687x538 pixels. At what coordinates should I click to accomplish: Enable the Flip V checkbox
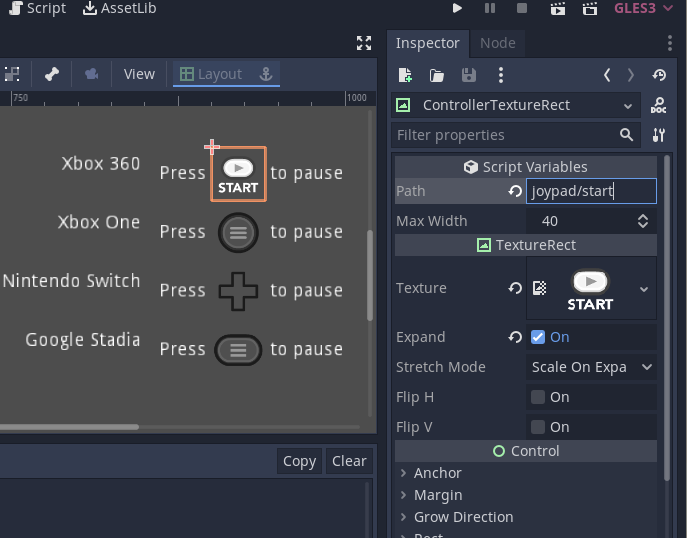coord(538,427)
